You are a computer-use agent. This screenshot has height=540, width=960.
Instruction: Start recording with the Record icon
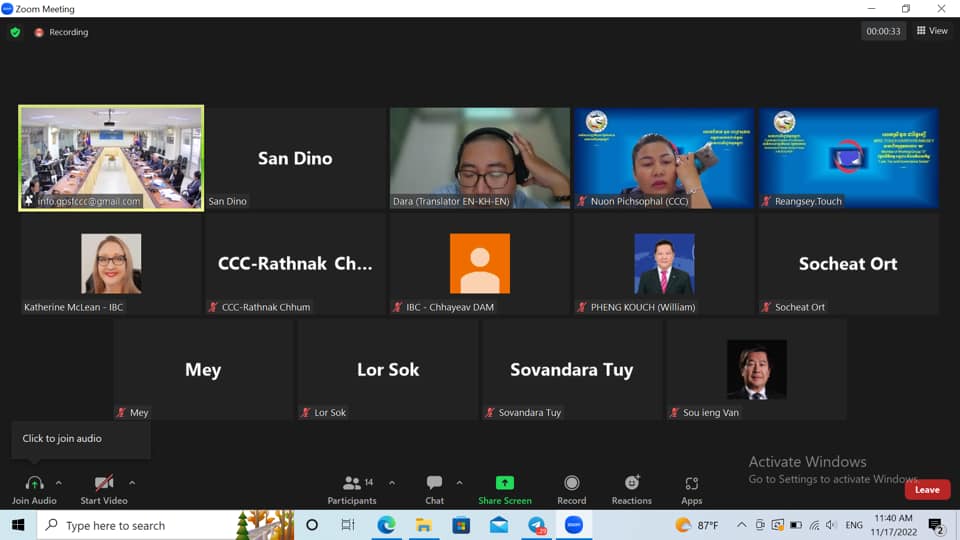[x=571, y=483]
